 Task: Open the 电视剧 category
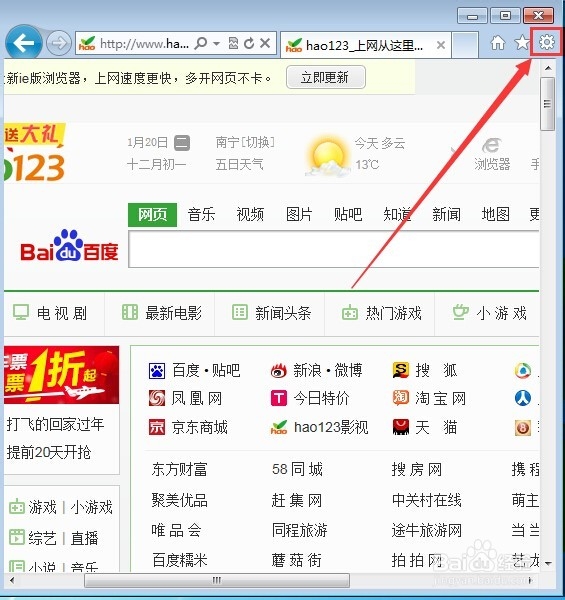coord(50,313)
